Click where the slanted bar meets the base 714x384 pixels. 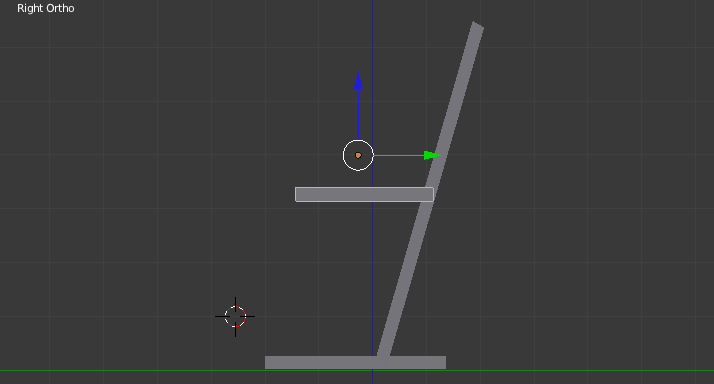[x=383, y=357]
